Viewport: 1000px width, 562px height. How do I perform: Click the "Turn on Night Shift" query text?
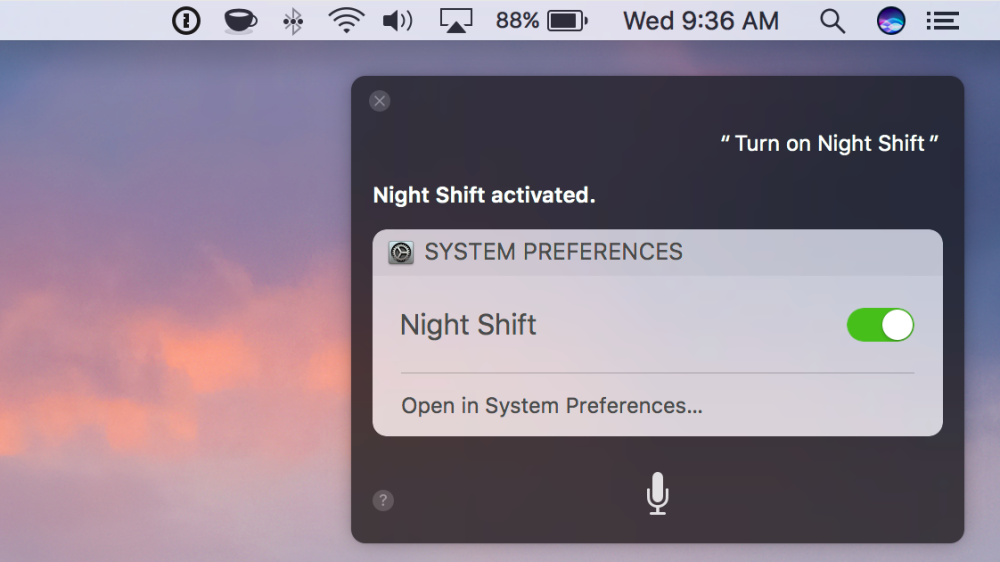tap(829, 144)
